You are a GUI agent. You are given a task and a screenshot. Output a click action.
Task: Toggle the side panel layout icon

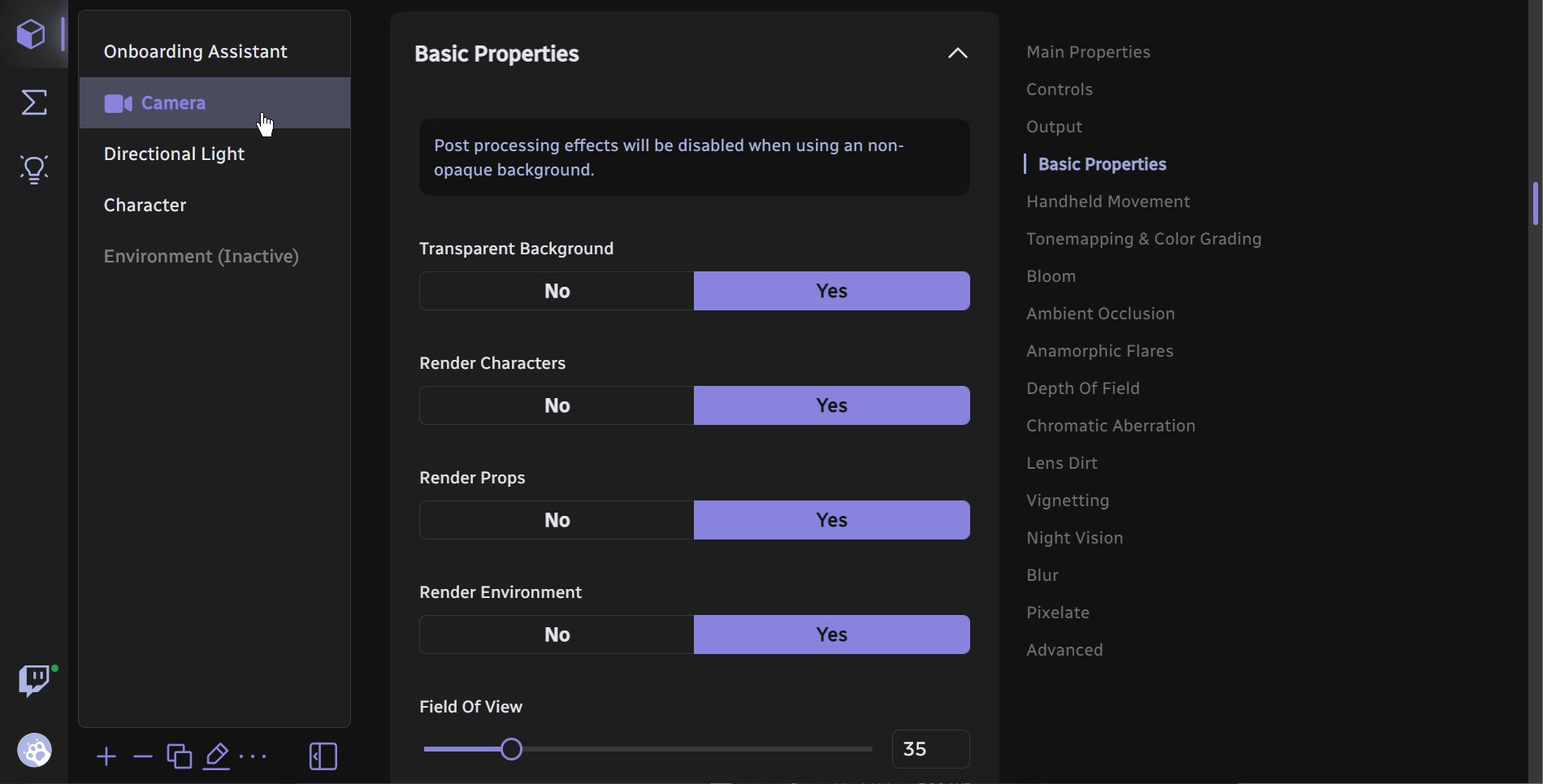click(323, 757)
